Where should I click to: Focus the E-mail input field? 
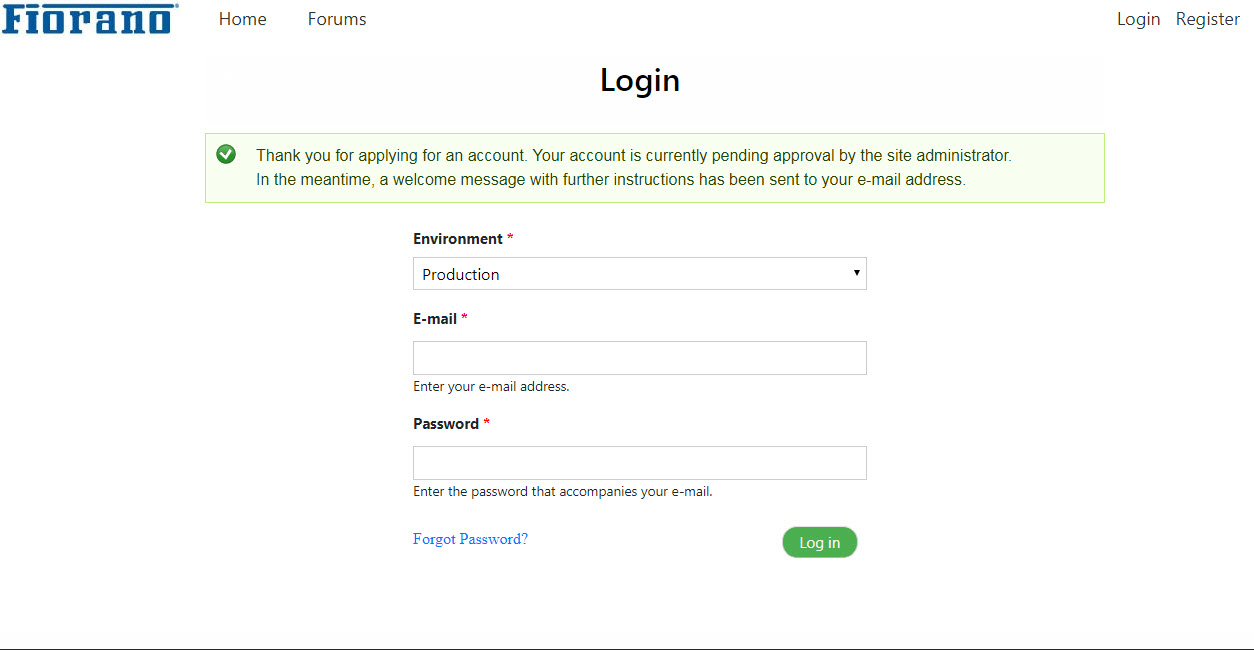(640, 358)
